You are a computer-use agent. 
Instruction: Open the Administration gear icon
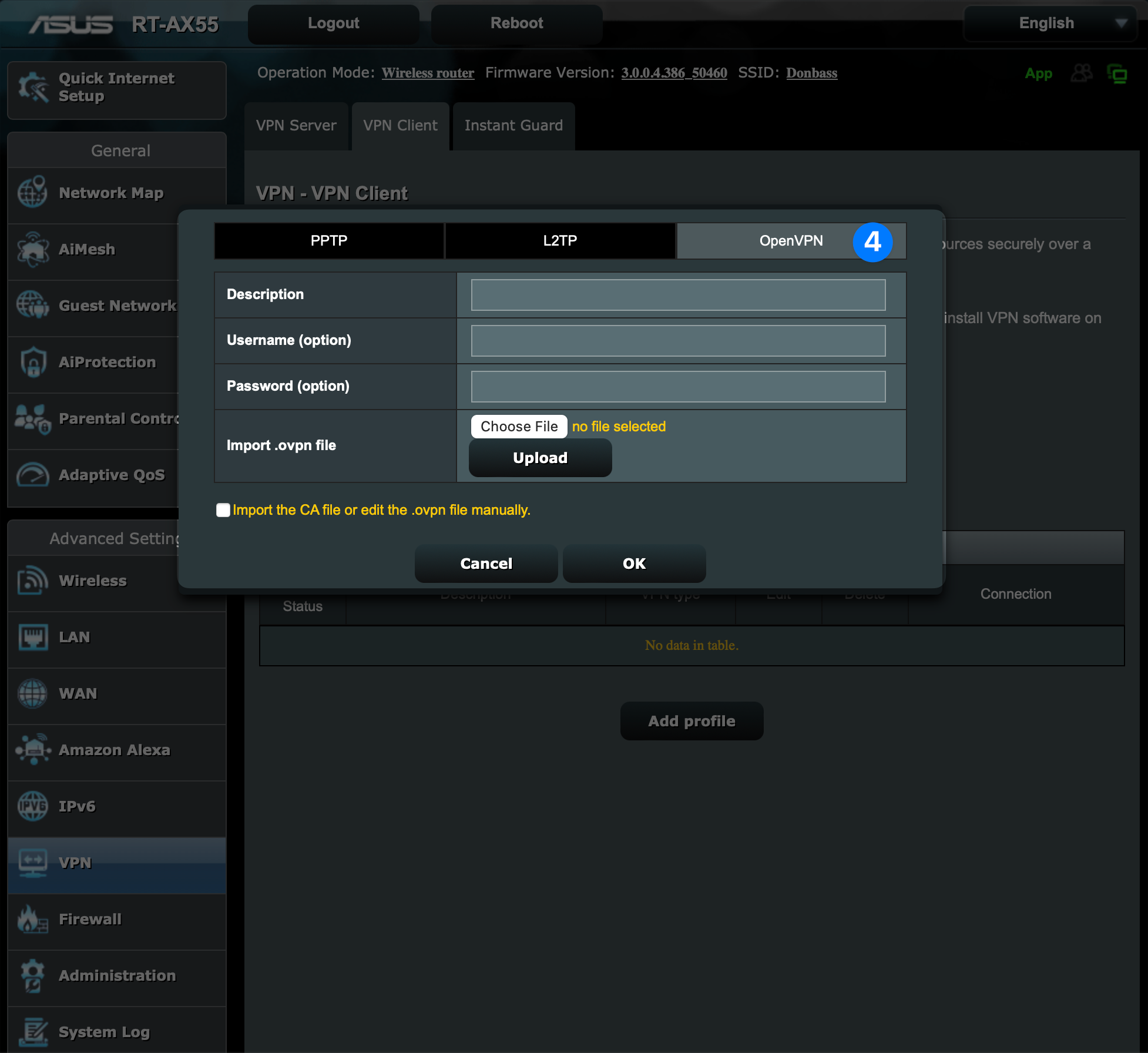[x=32, y=975]
